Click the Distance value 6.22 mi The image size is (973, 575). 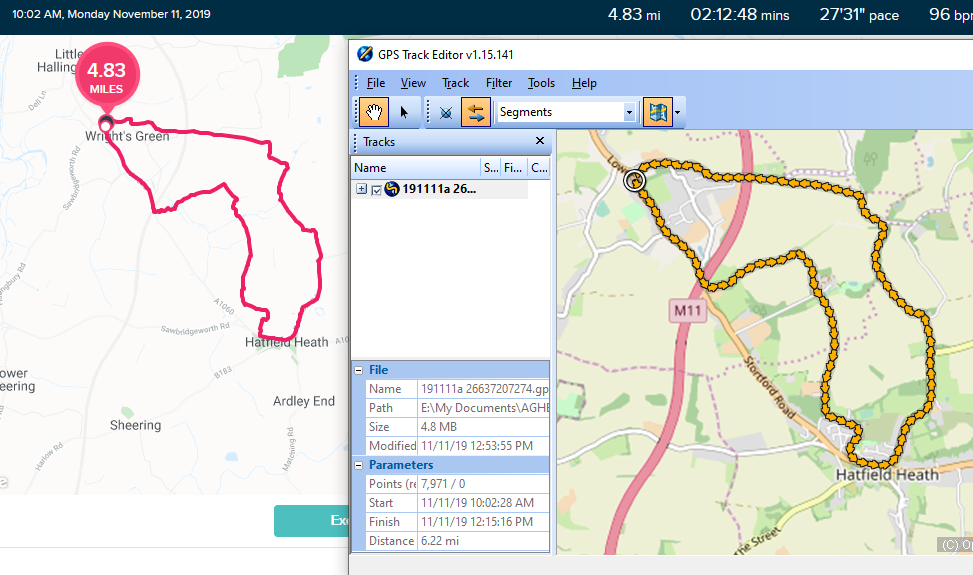(484, 541)
